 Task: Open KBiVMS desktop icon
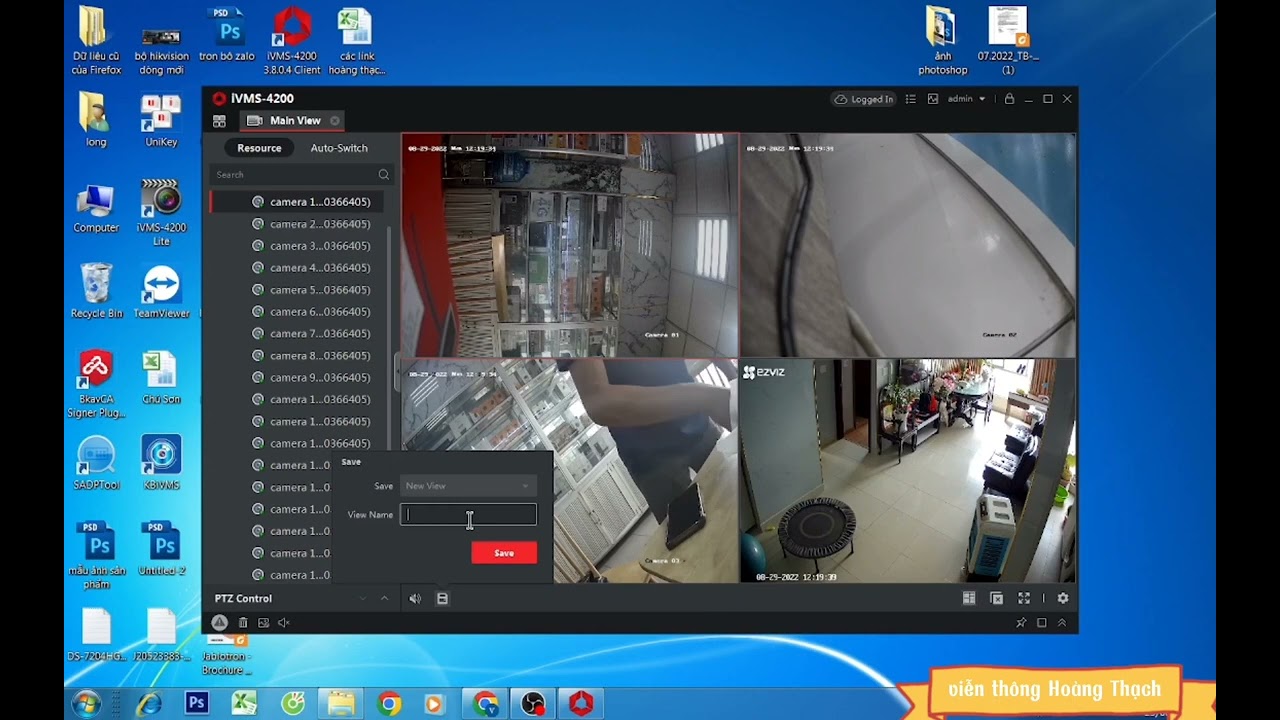(161, 463)
